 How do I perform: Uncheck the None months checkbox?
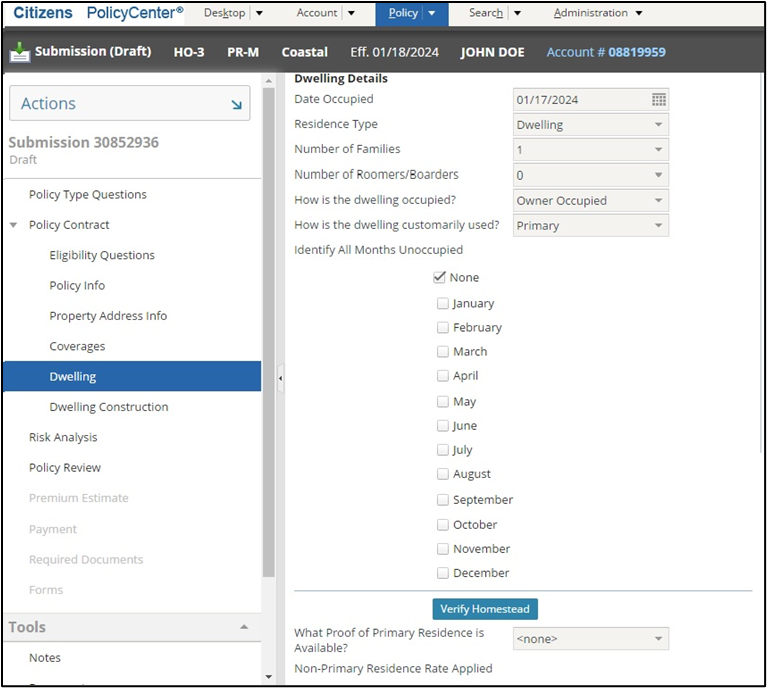point(440,278)
